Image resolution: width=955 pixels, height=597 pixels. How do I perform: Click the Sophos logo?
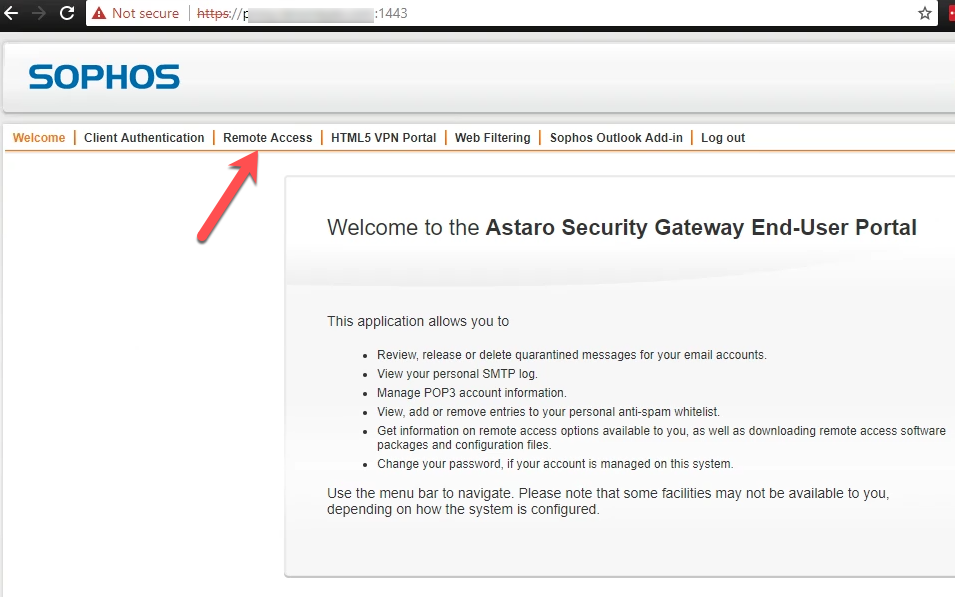(x=104, y=77)
